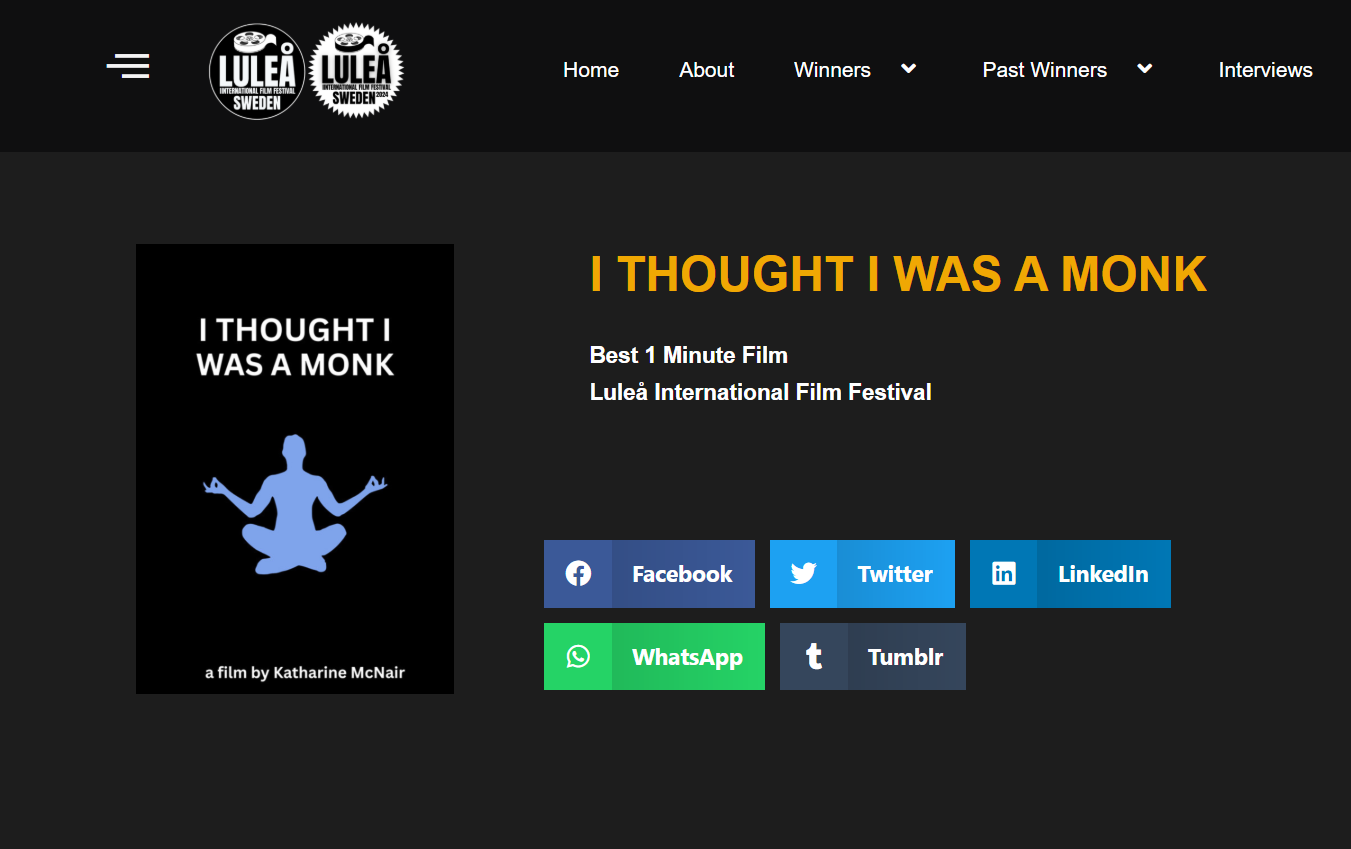Open the Winners menu
The image size is (1351, 849).
pos(832,69)
